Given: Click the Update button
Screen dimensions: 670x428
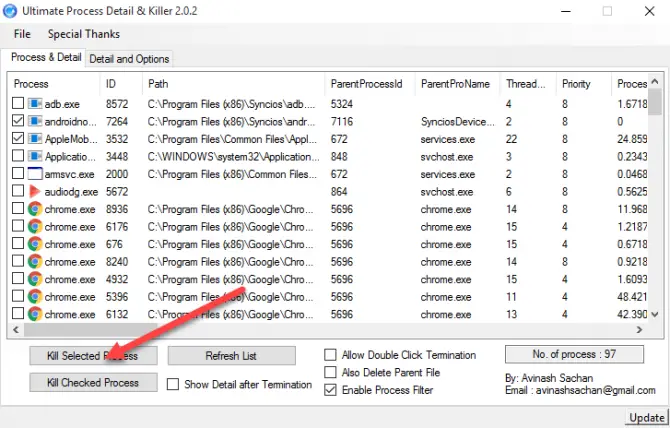Looking at the screenshot, I should [647, 417].
